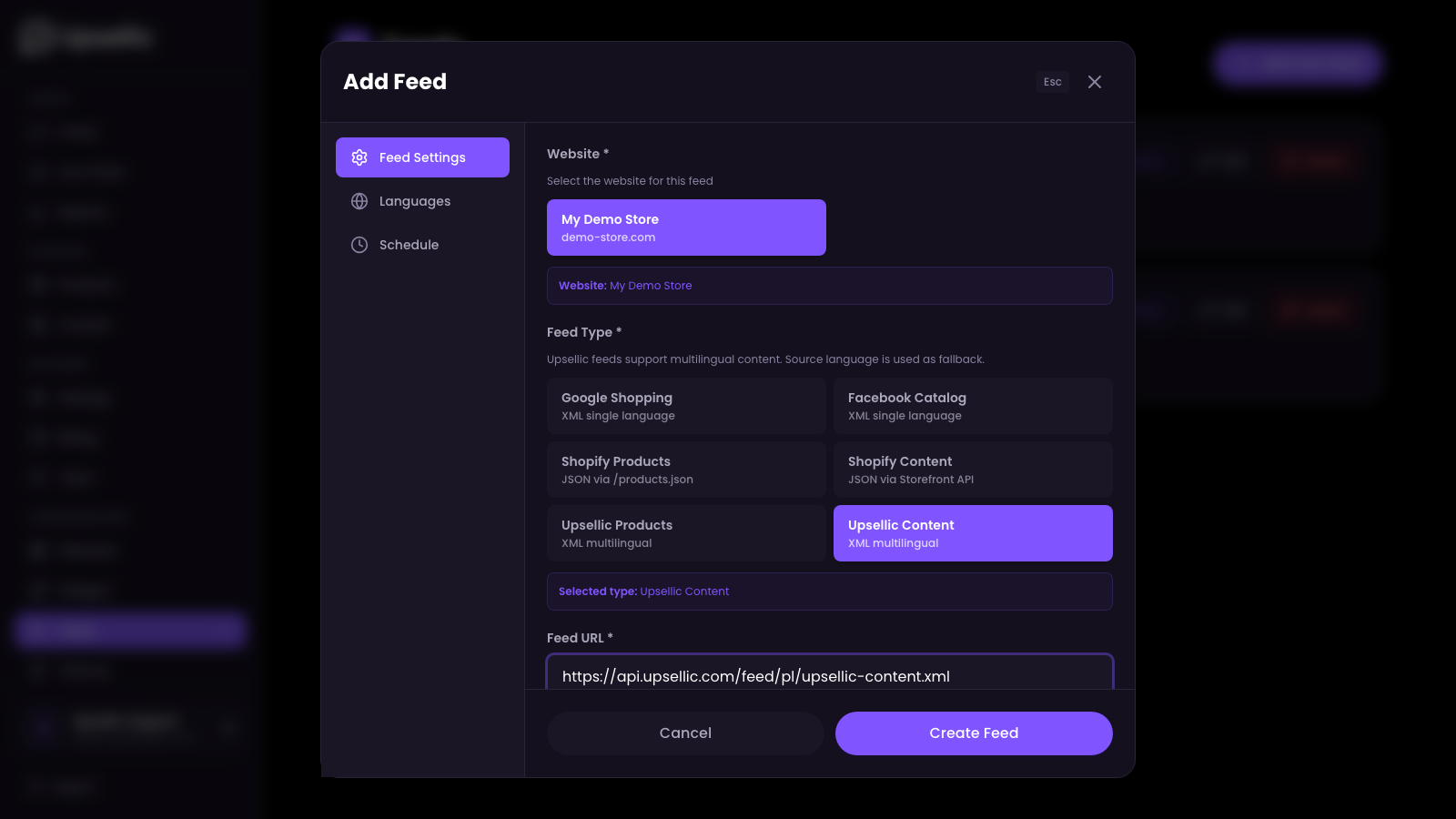This screenshot has width=1456, height=819.
Task: Click the Cancel button
Action: click(x=685, y=733)
